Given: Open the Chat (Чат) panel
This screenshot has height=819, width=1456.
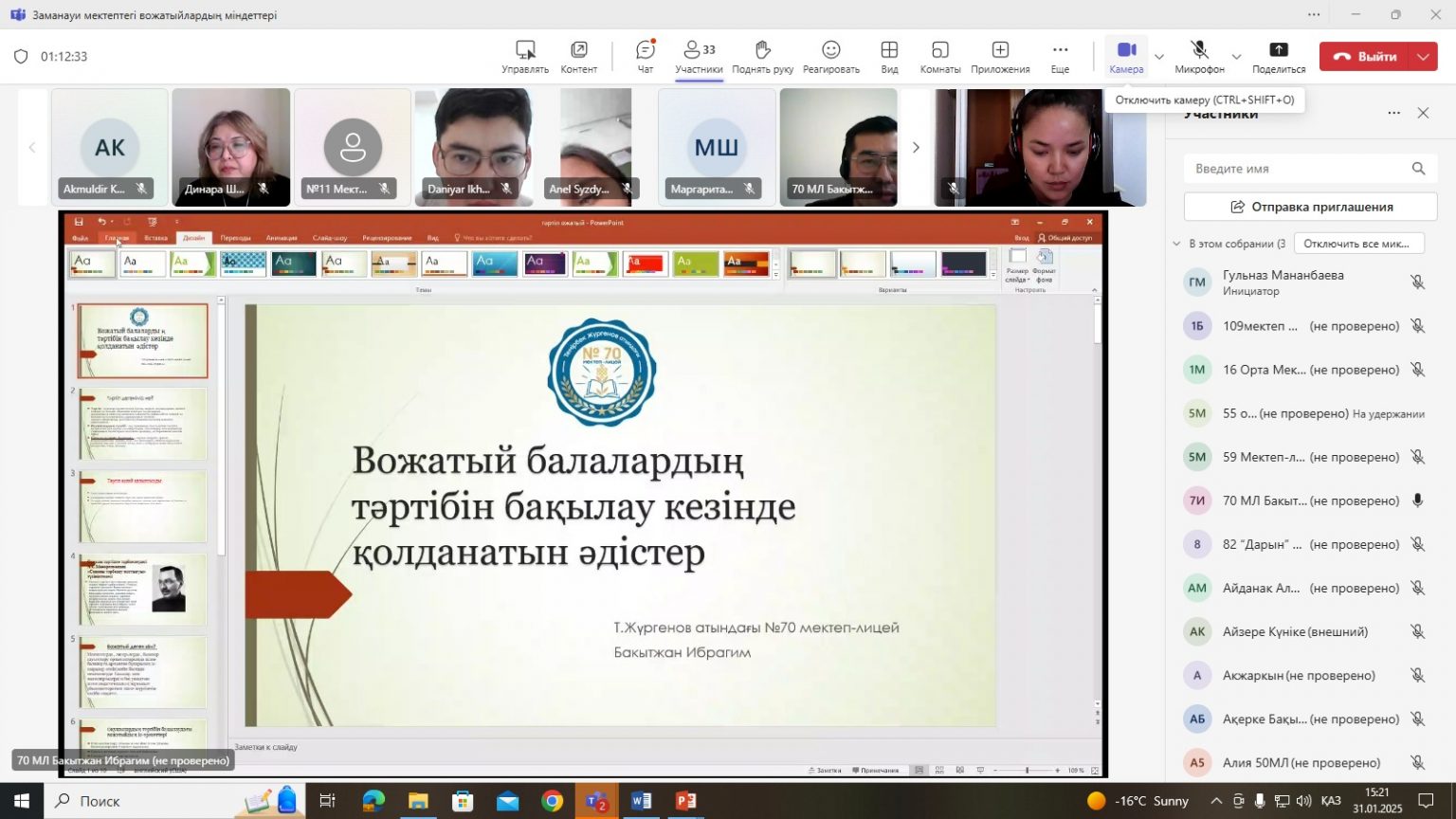Looking at the screenshot, I should 645,56.
